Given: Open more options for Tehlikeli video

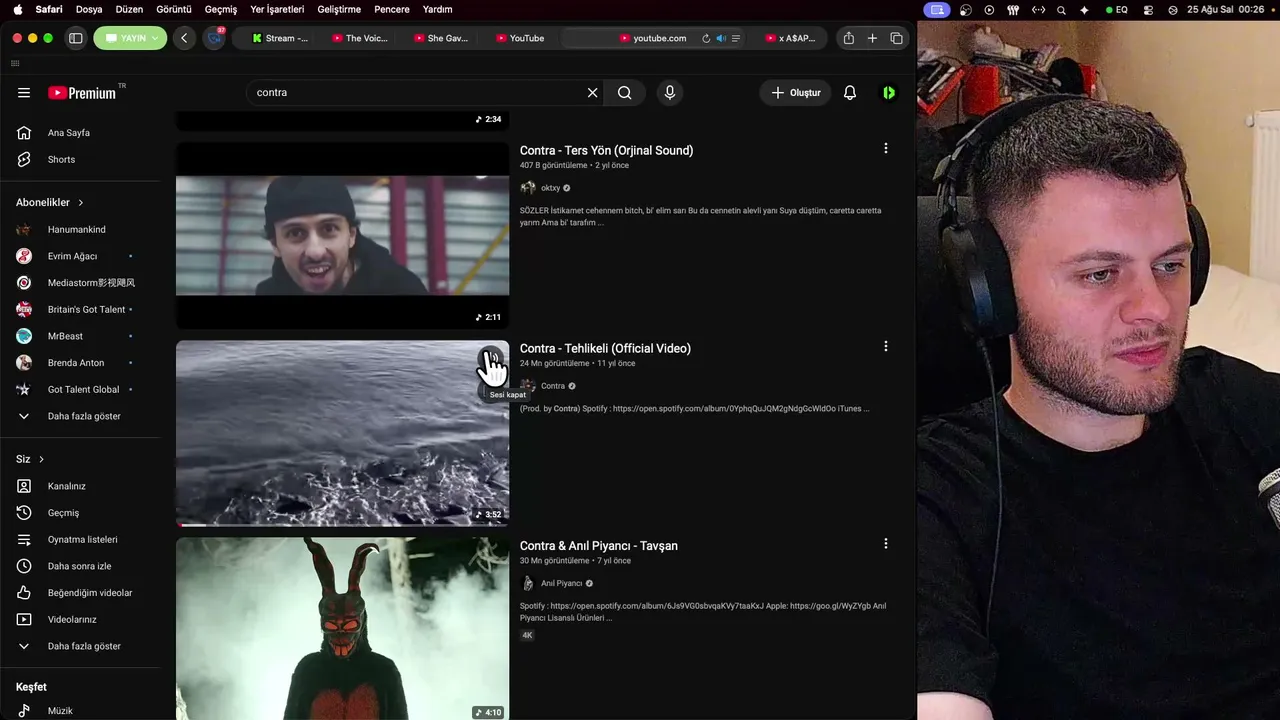Looking at the screenshot, I should point(885,347).
